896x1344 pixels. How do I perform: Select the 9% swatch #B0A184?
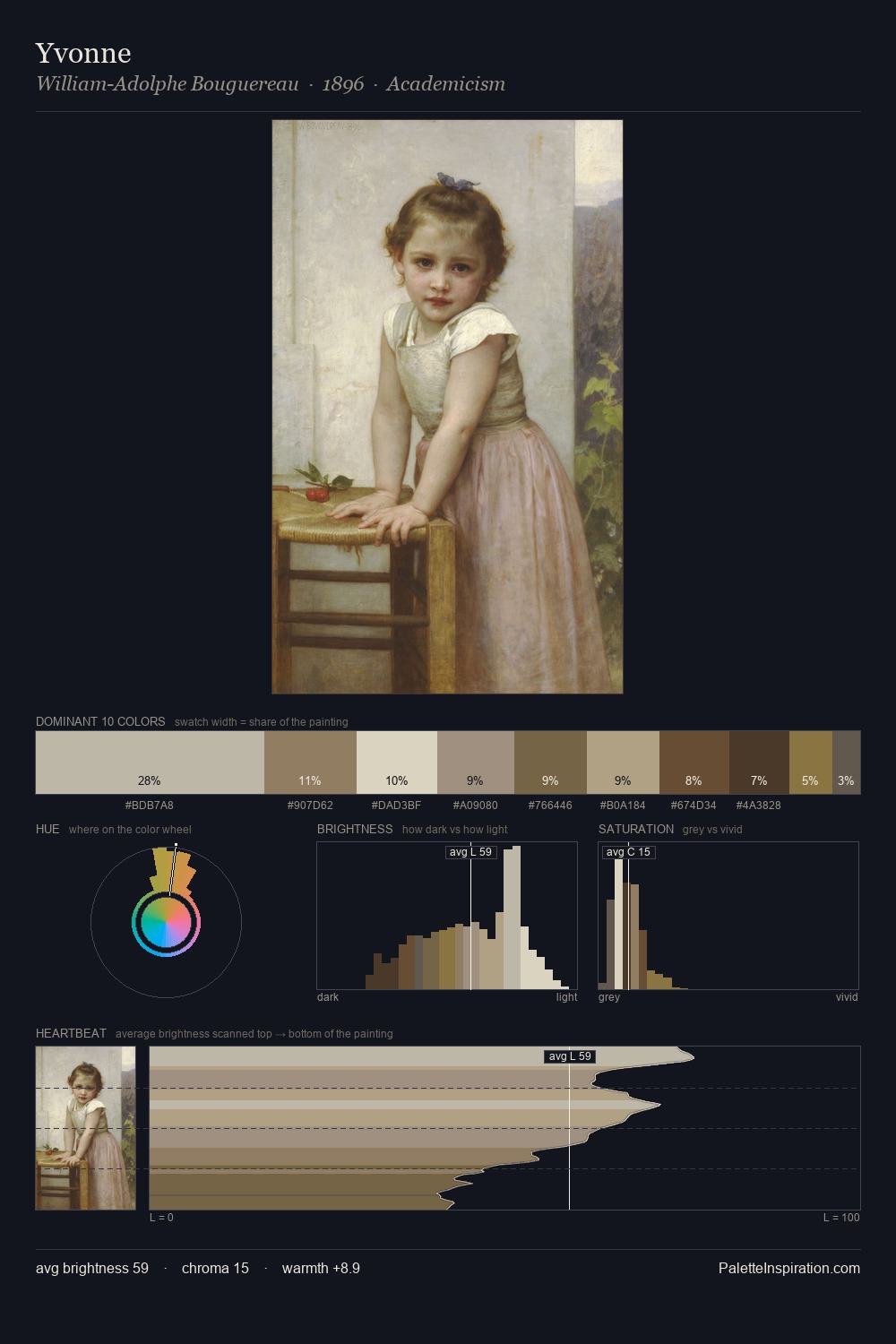pos(623,762)
